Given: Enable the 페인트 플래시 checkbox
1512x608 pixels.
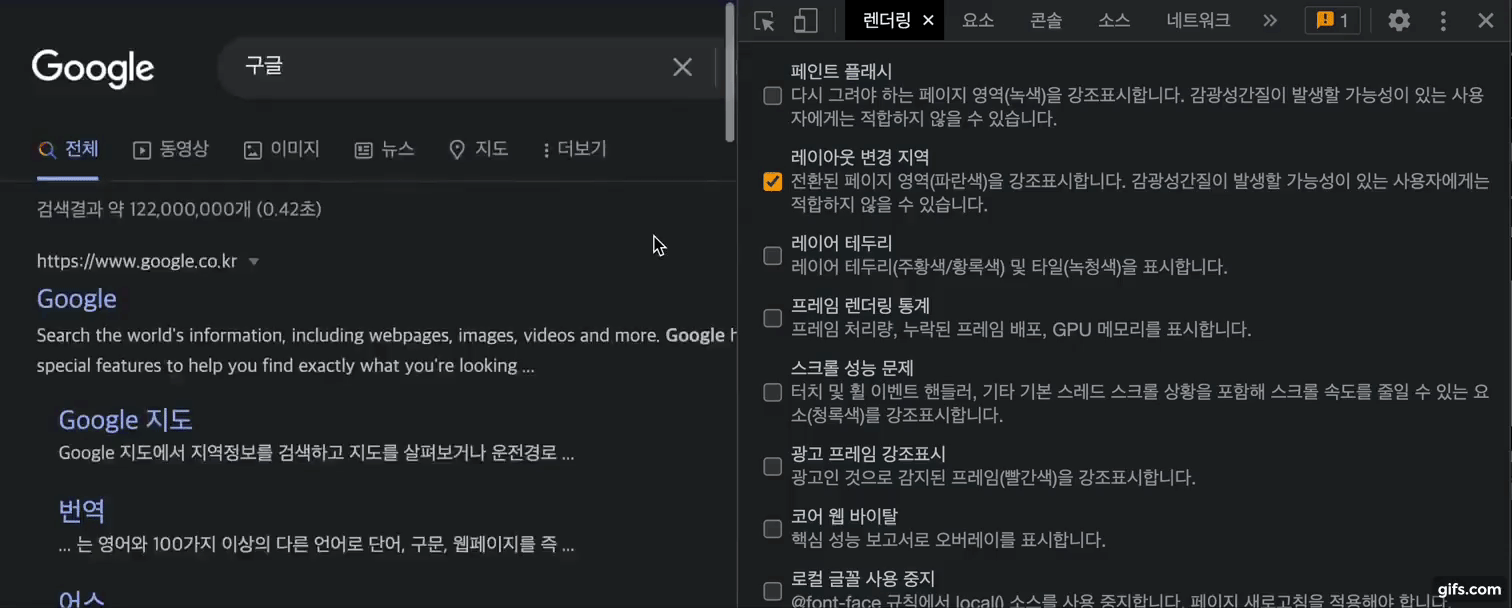Looking at the screenshot, I should (772, 96).
